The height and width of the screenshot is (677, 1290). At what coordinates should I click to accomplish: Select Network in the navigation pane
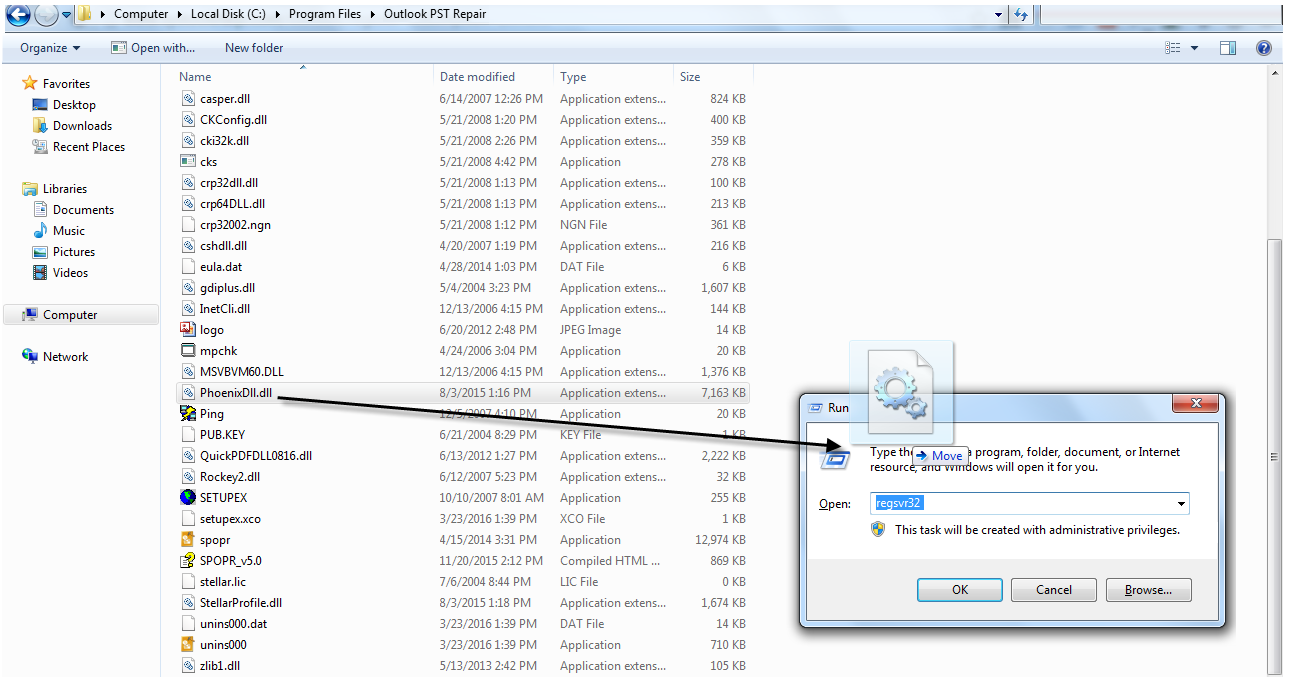tap(65, 357)
